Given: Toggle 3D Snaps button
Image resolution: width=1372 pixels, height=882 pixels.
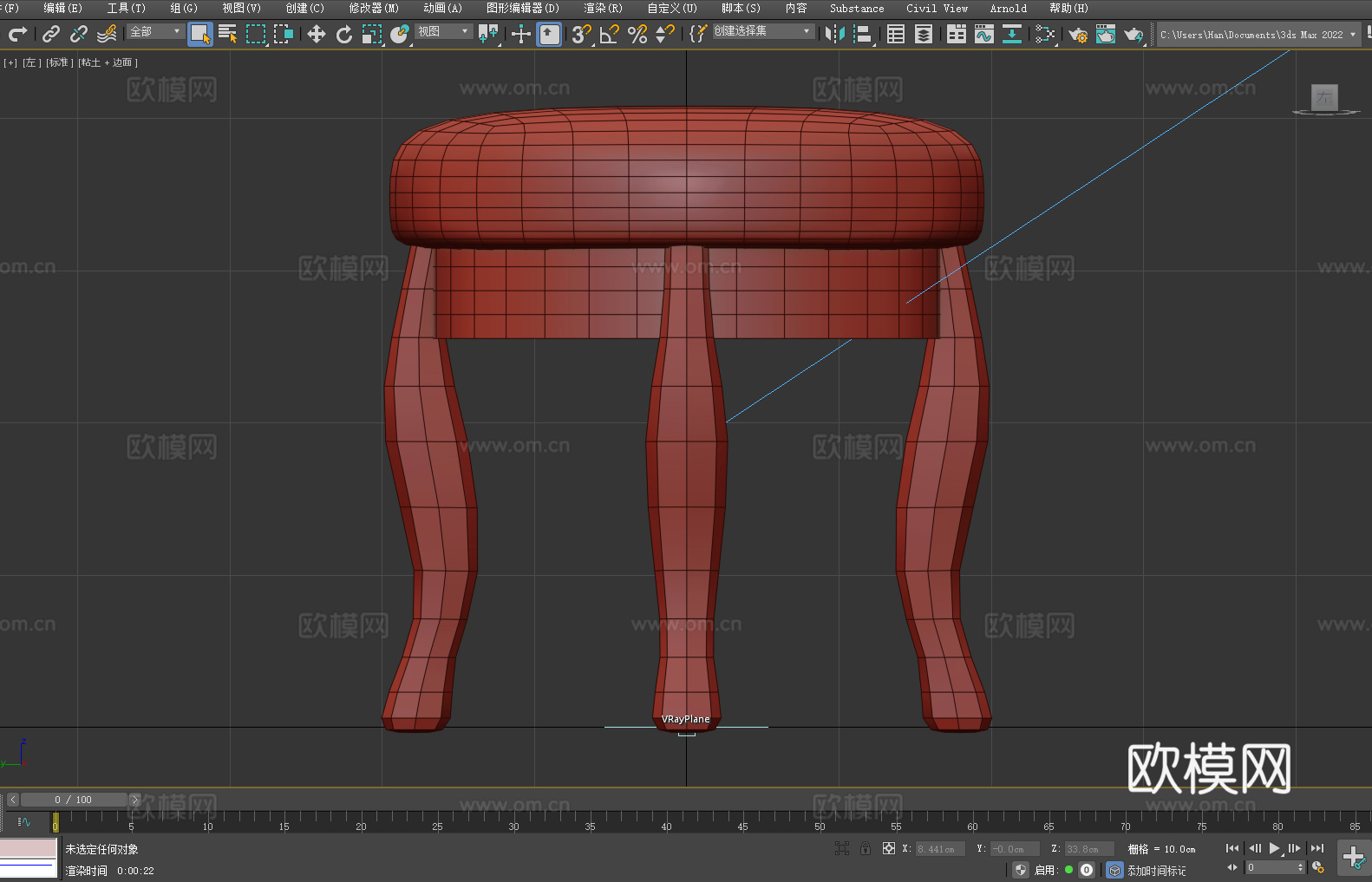Looking at the screenshot, I should [x=581, y=34].
